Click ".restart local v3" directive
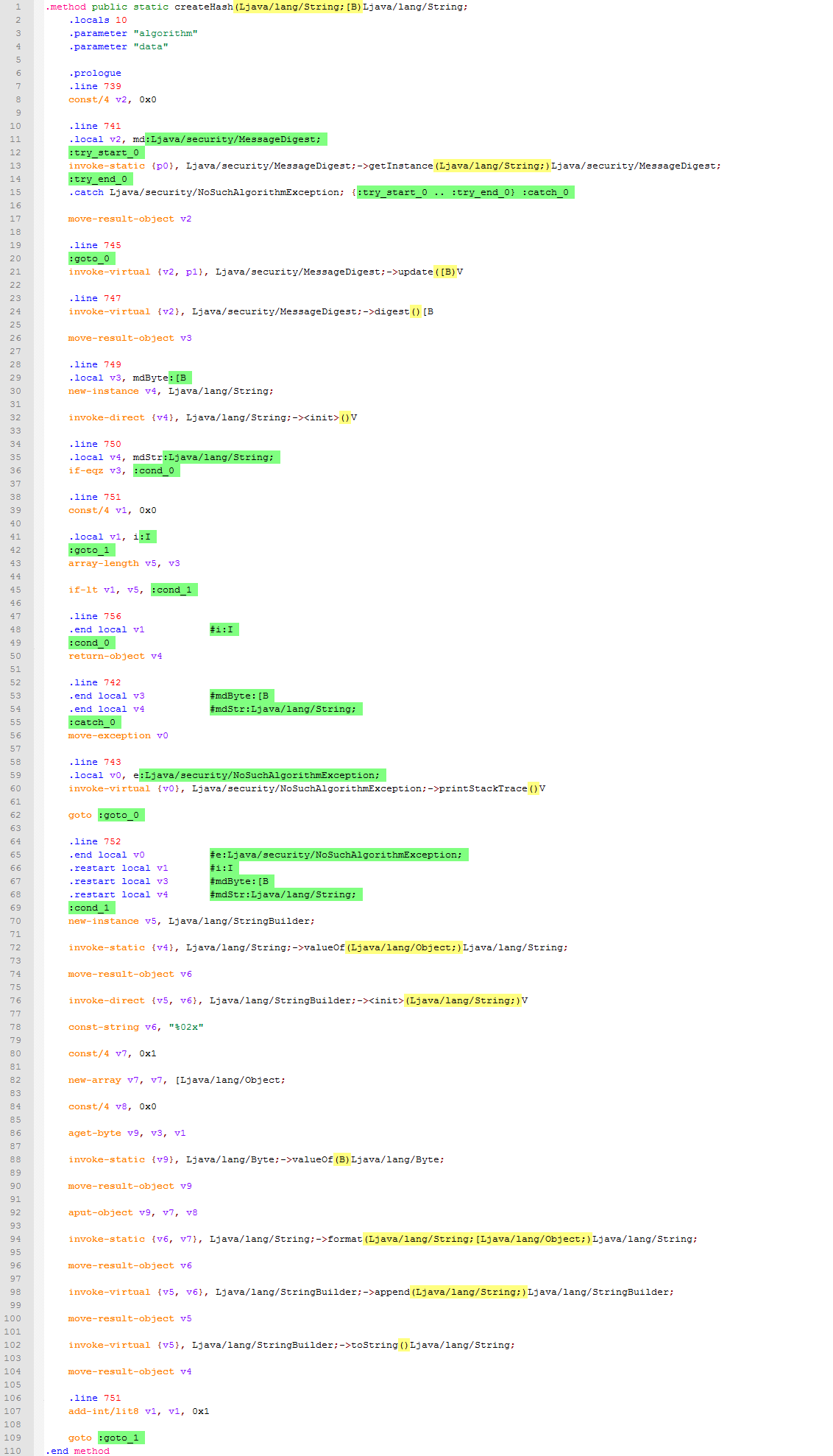The image size is (833, 1456). [118, 881]
